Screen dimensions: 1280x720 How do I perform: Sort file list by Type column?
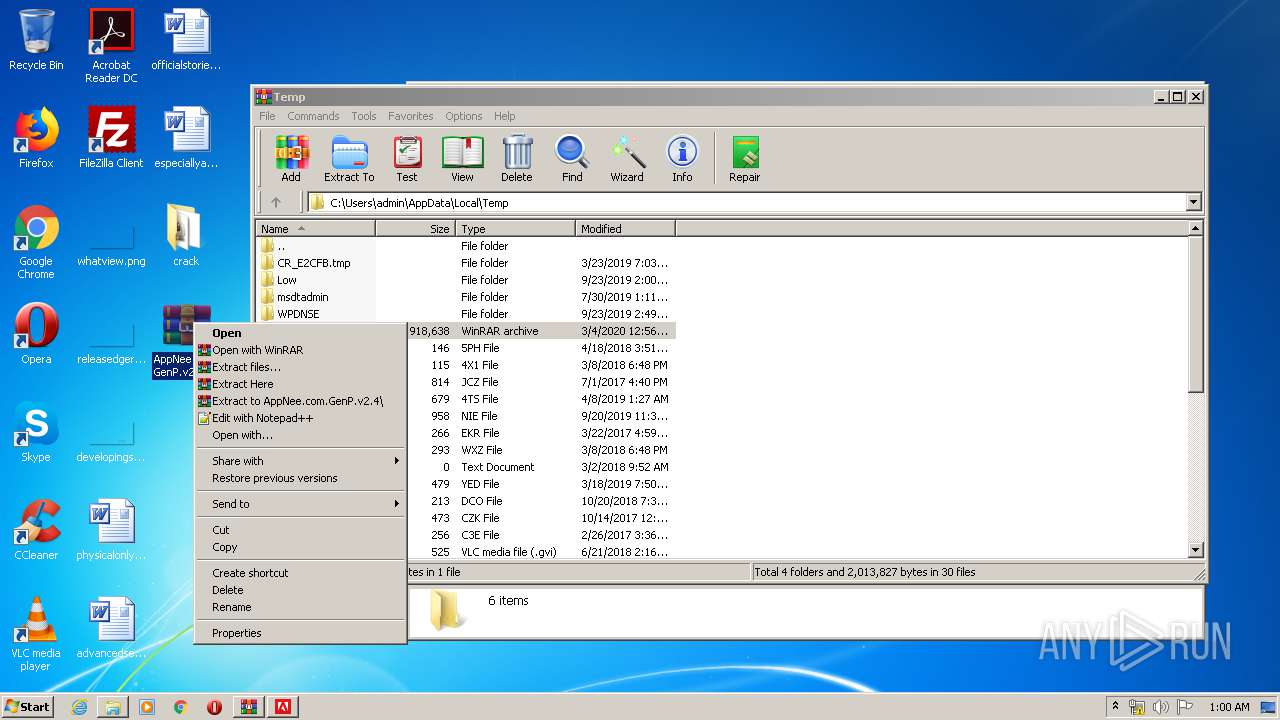click(515, 229)
